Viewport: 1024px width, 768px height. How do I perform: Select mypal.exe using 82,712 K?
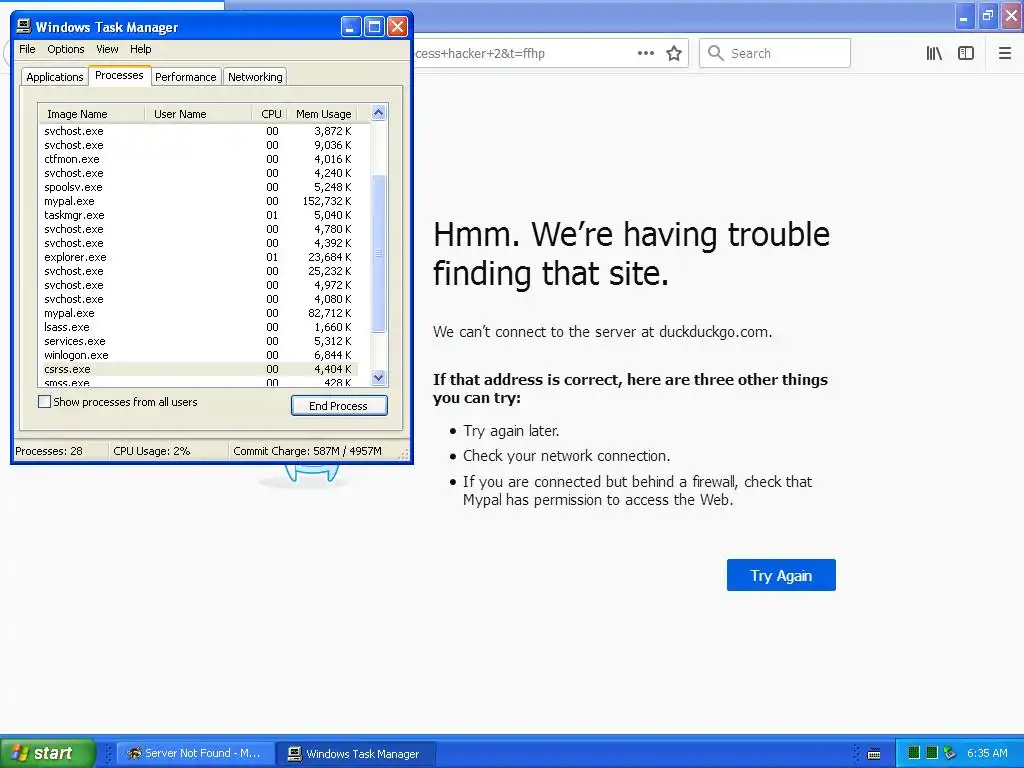coord(199,313)
